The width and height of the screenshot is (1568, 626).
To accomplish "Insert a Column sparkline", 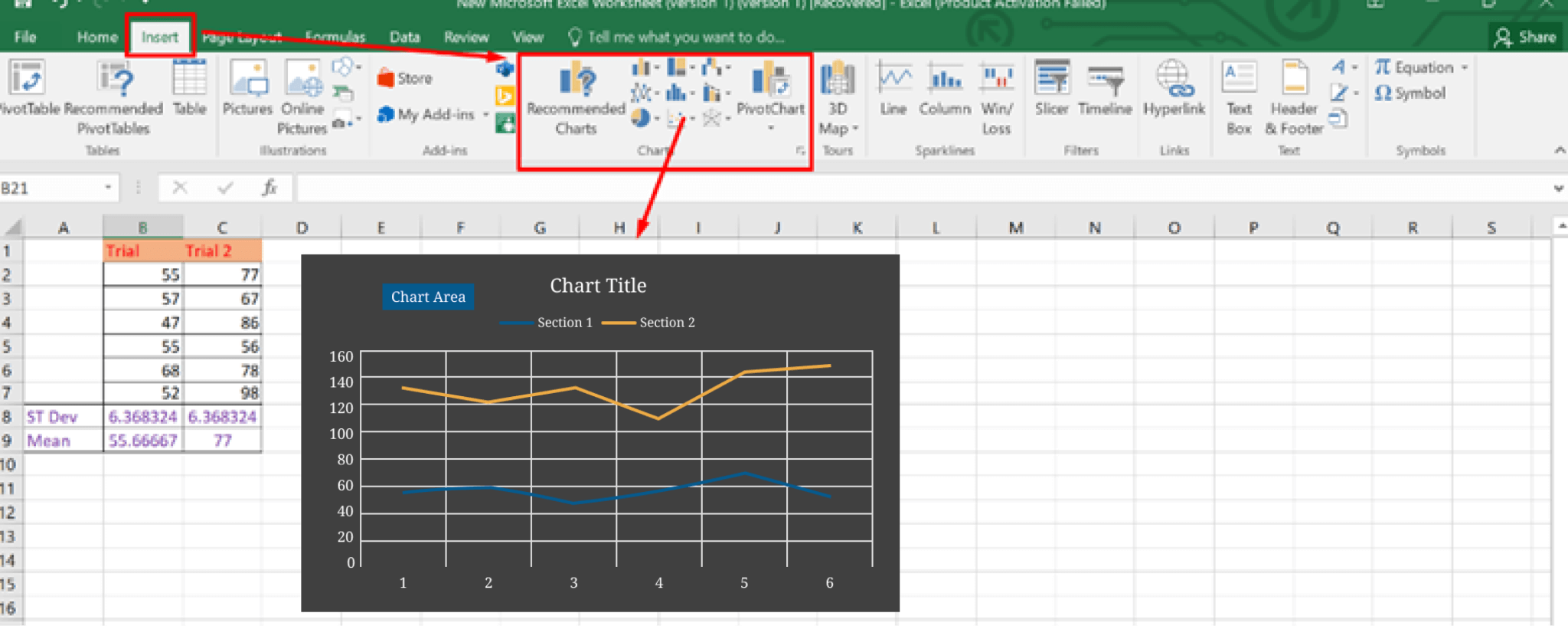I will [945, 88].
